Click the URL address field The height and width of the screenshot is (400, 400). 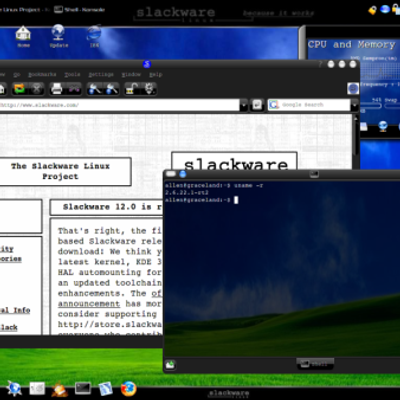click(x=119, y=105)
